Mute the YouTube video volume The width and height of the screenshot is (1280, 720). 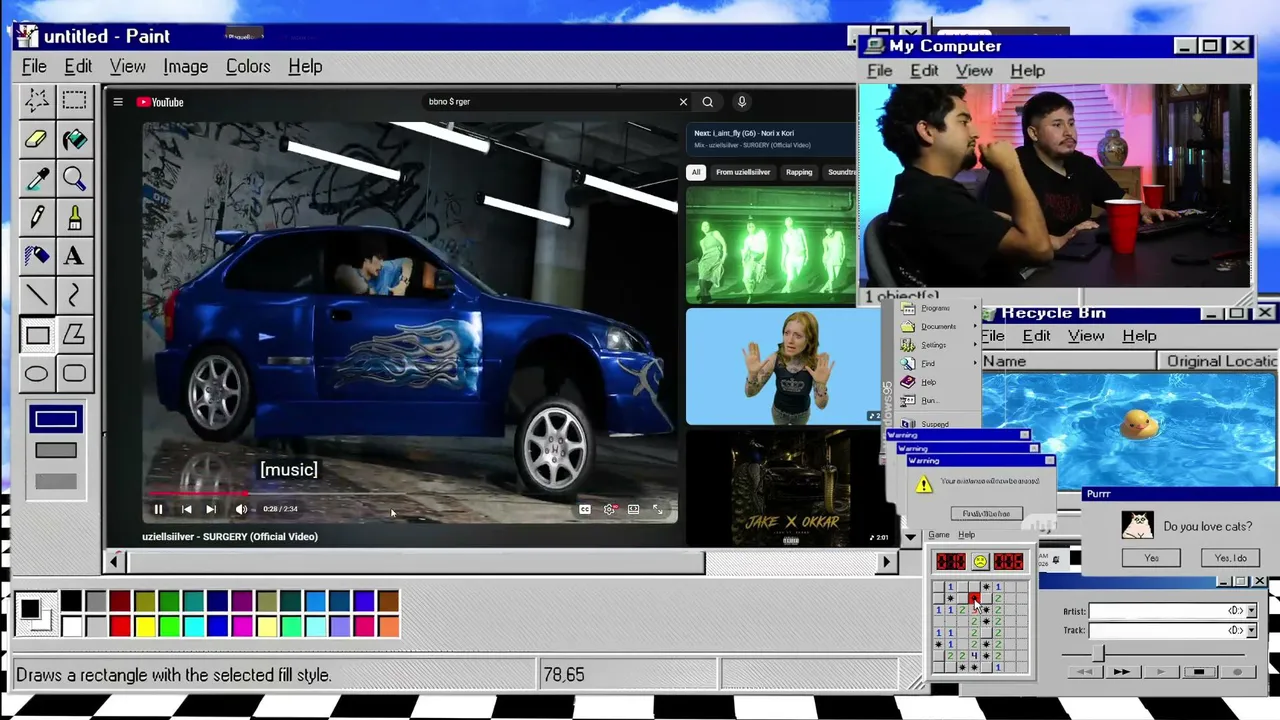[241, 509]
